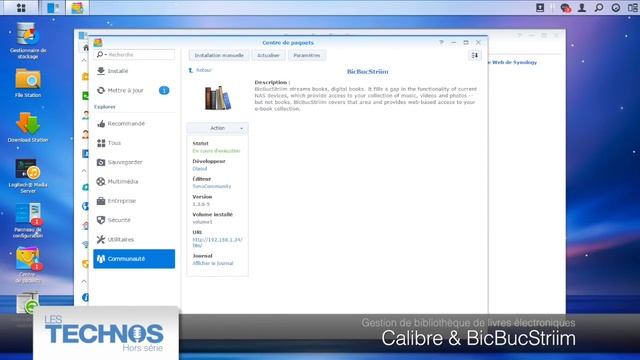Click Afficher le journal link

pos(213,263)
